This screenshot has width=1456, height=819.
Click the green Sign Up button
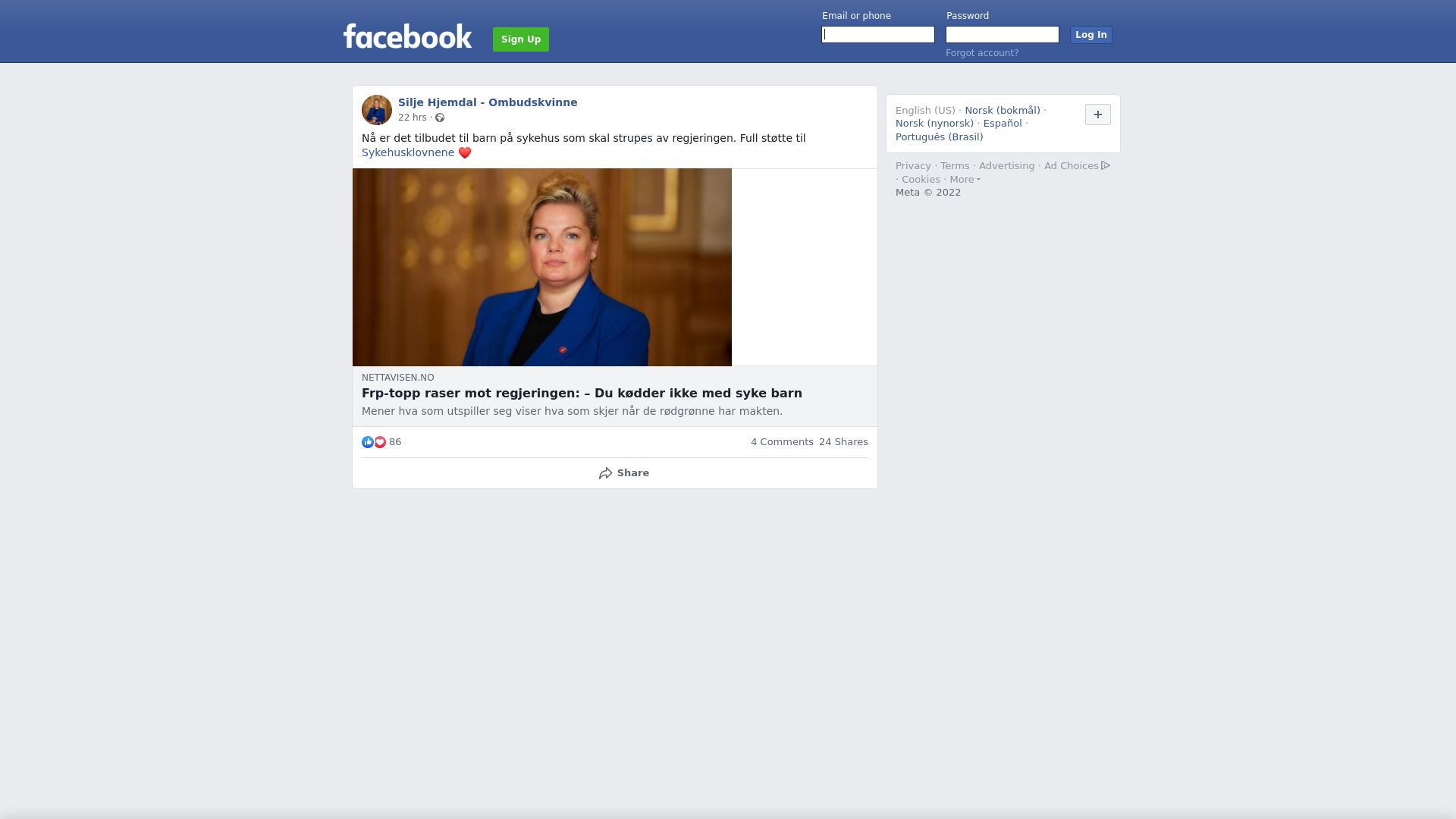point(521,39)
